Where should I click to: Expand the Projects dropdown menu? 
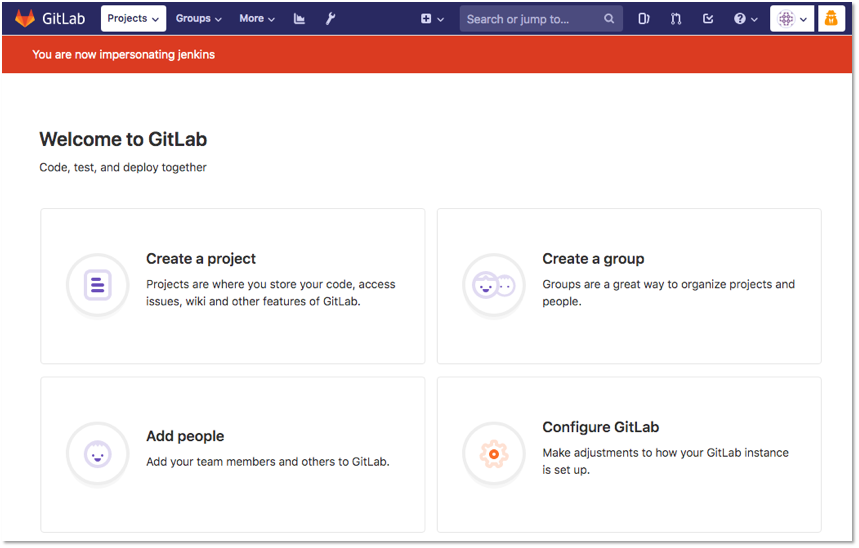[133, 19]
